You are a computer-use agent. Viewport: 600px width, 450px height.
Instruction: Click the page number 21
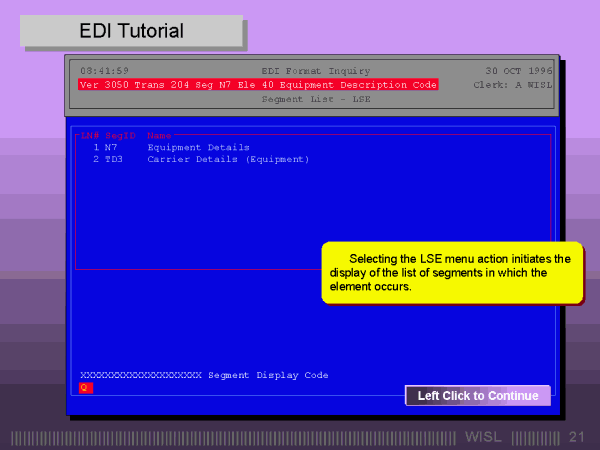click(x=576, y=437)
